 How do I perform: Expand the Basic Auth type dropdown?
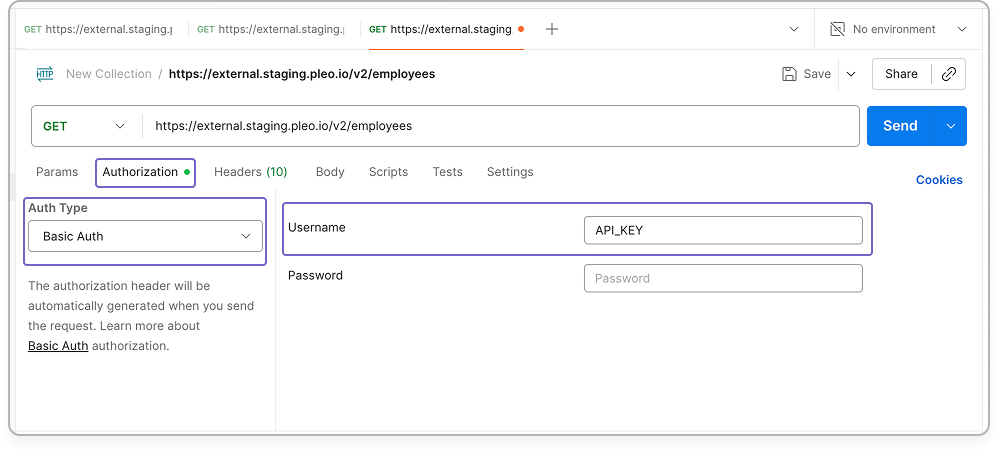click(x=145, y=236)
